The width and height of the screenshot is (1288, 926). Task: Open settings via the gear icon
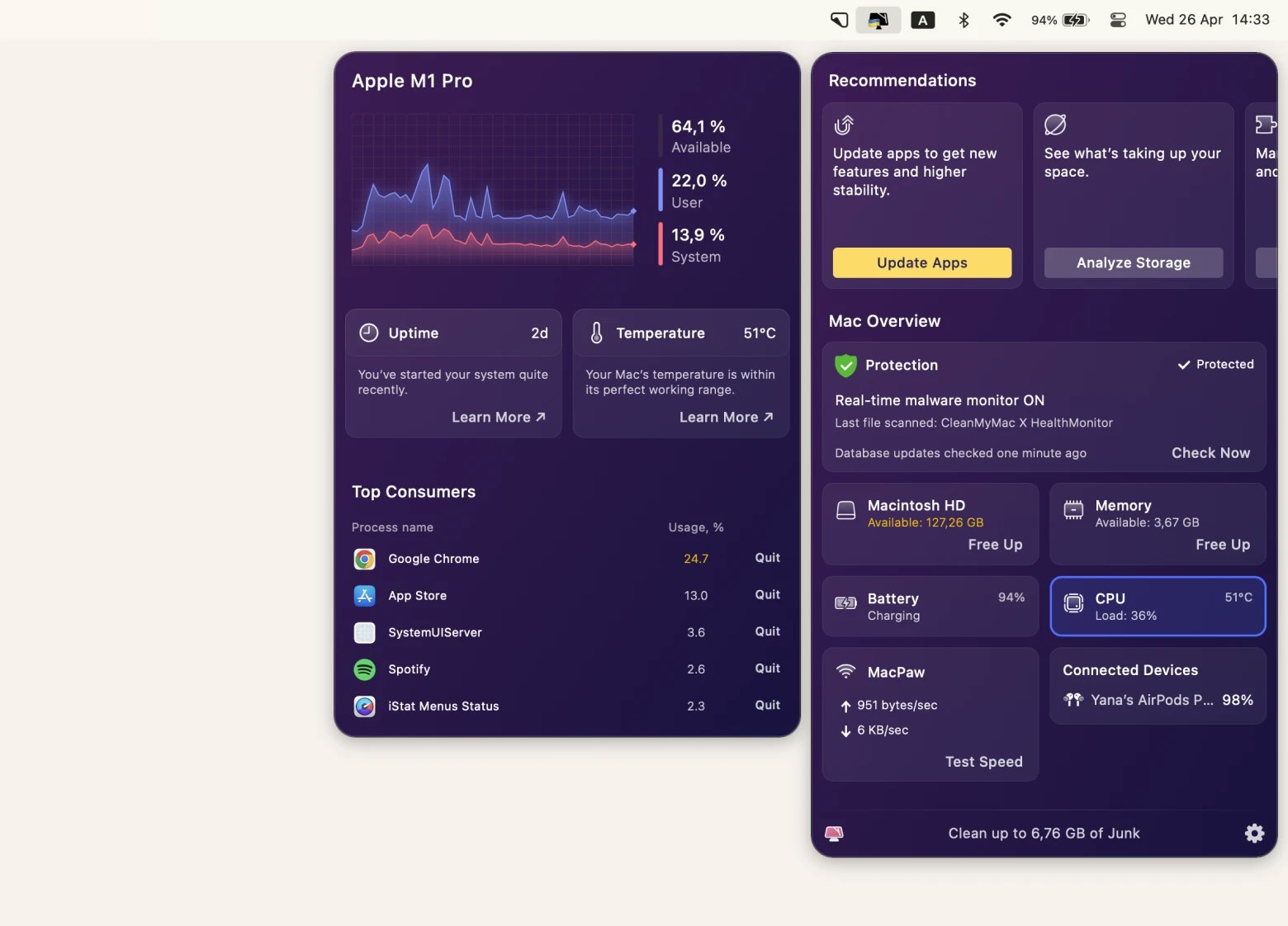[x=1254, y=833]
